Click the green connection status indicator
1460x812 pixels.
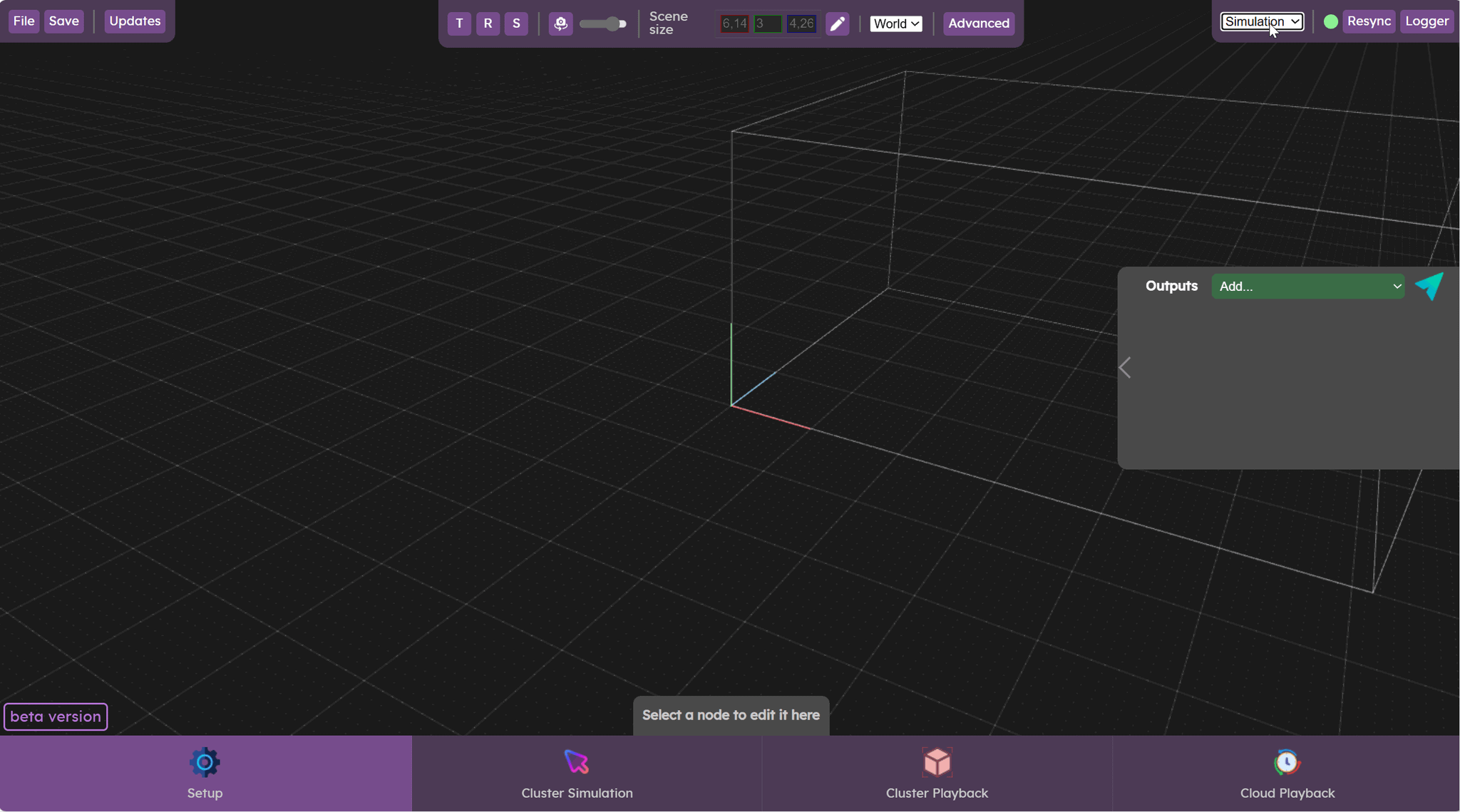pos(1330,21)
